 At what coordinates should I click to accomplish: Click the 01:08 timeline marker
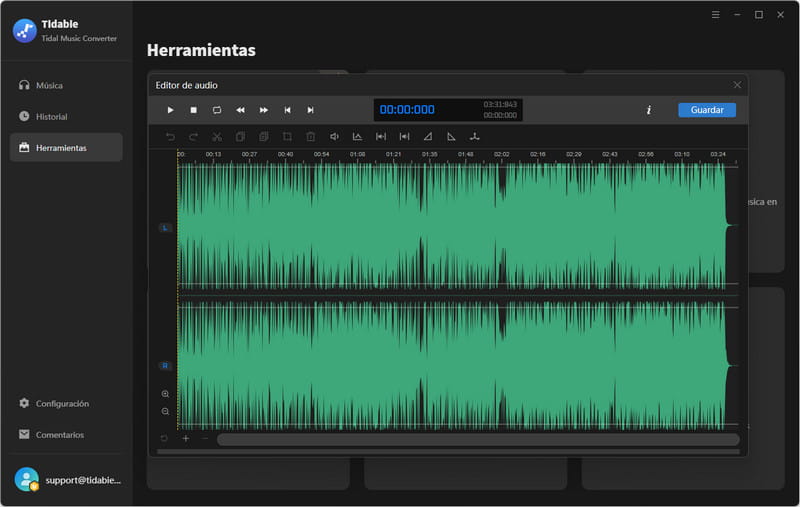click(357, 154)
